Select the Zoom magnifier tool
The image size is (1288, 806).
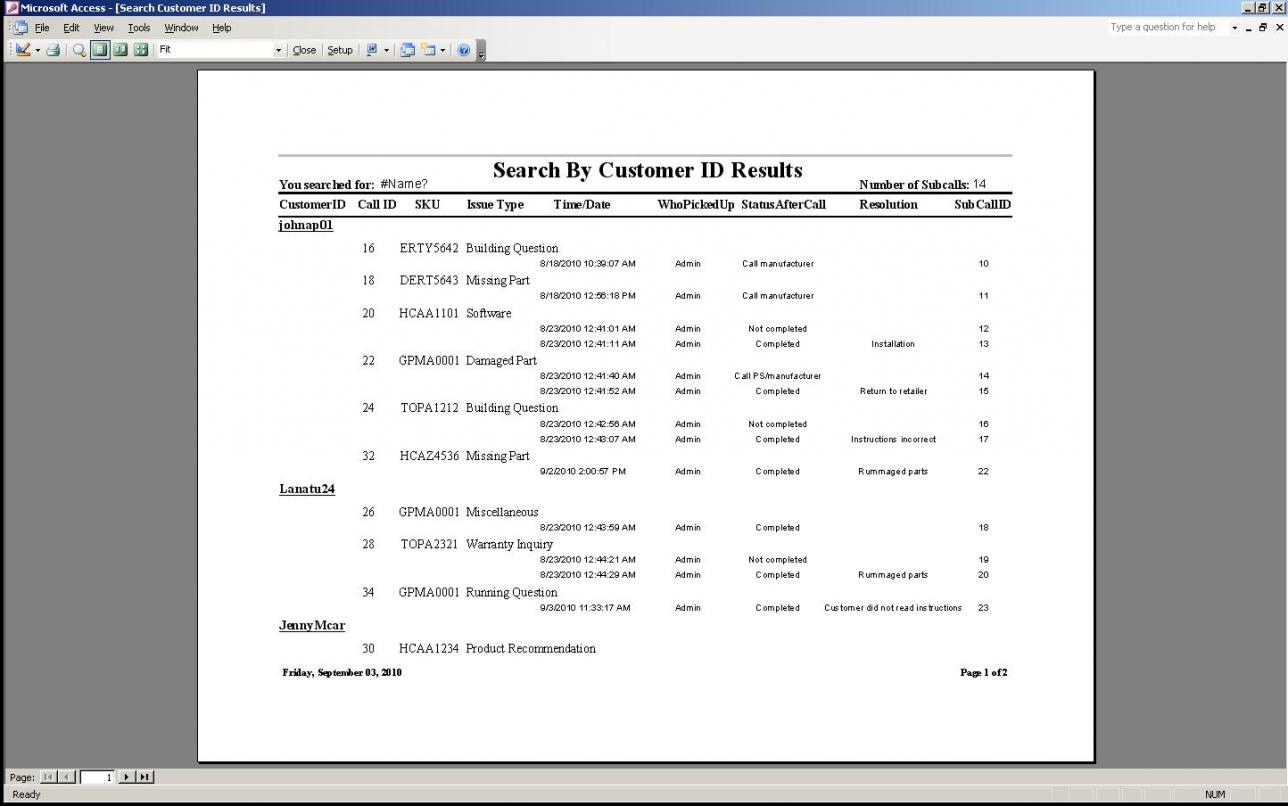79,49
